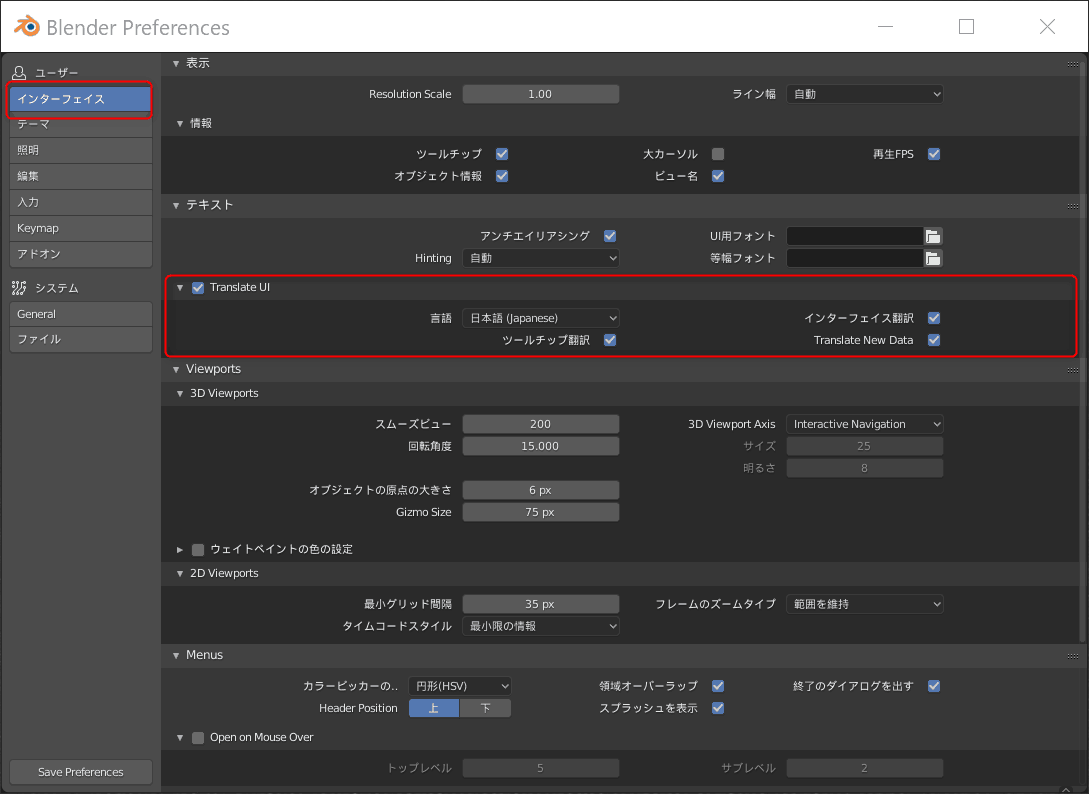Click grip handle of テキスト panel
Viewport: 1089px width, 794px height.
click(x=1073, y=206)
